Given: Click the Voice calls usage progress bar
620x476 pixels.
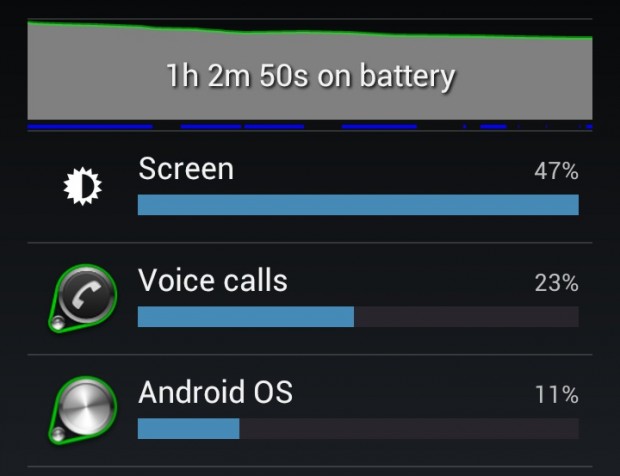Looking at the screenshot, I should point(358,317).
